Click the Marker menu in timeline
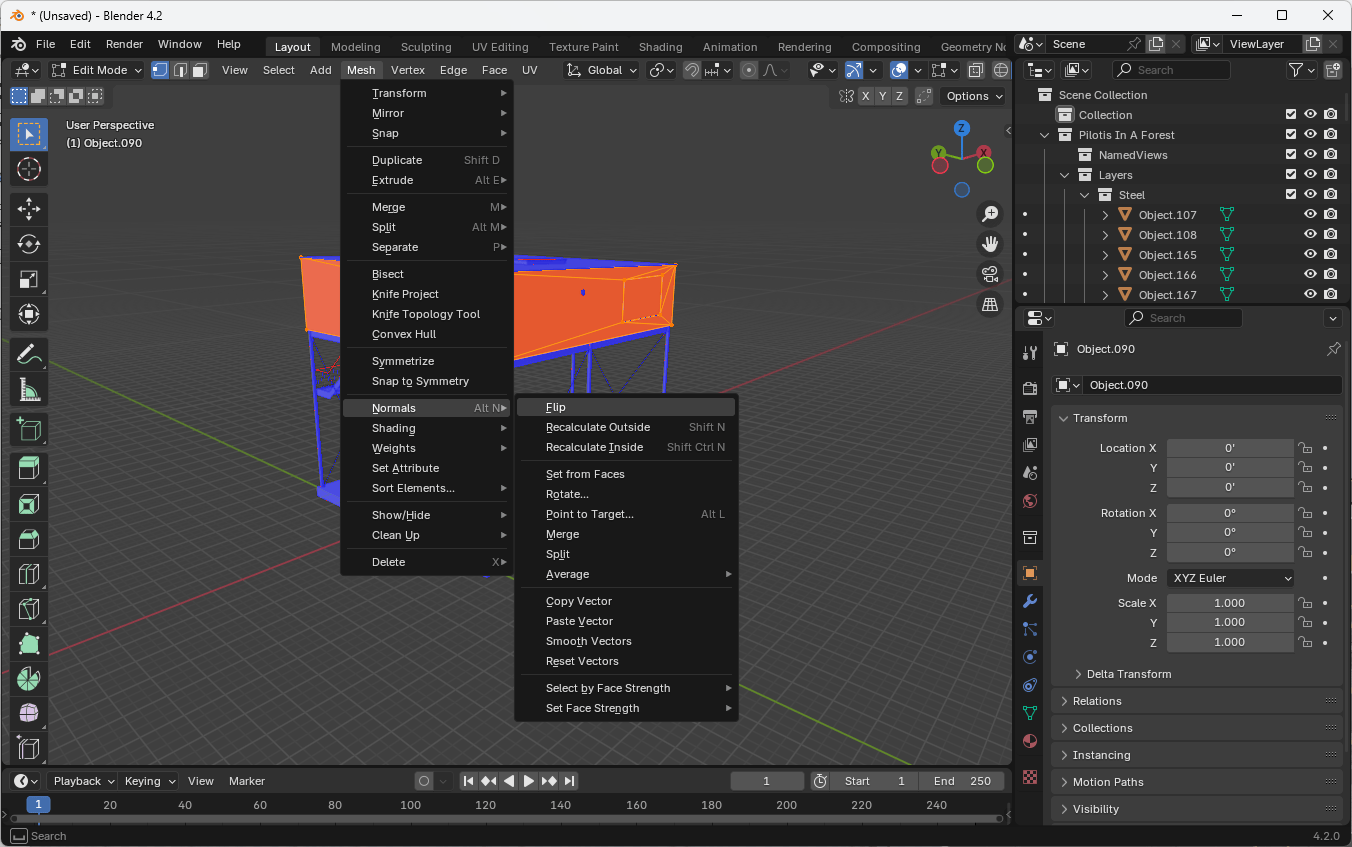The width and height of the screenshot is (1352, 847). pyautogui.click(x=247, y=781)
